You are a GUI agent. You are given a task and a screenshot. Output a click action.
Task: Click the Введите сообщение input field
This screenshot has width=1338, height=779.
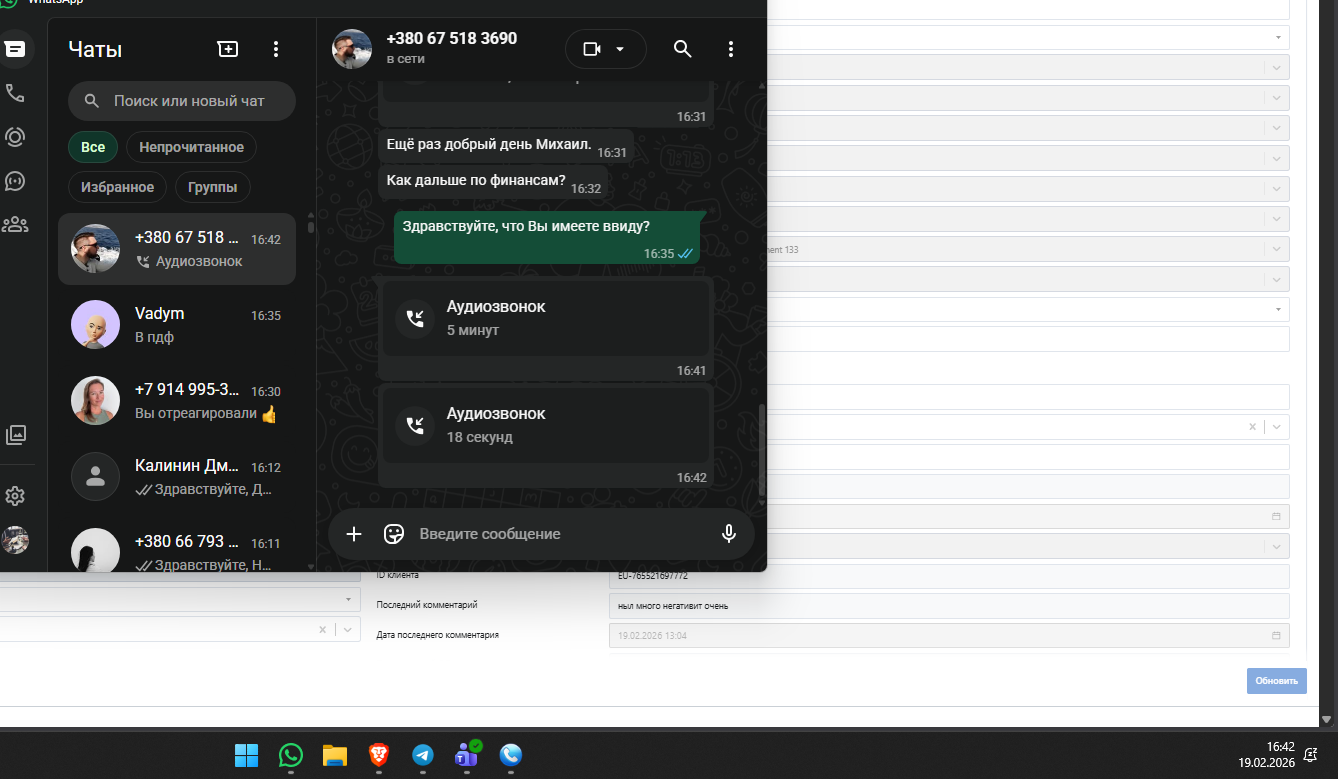[x=560, y=534]
